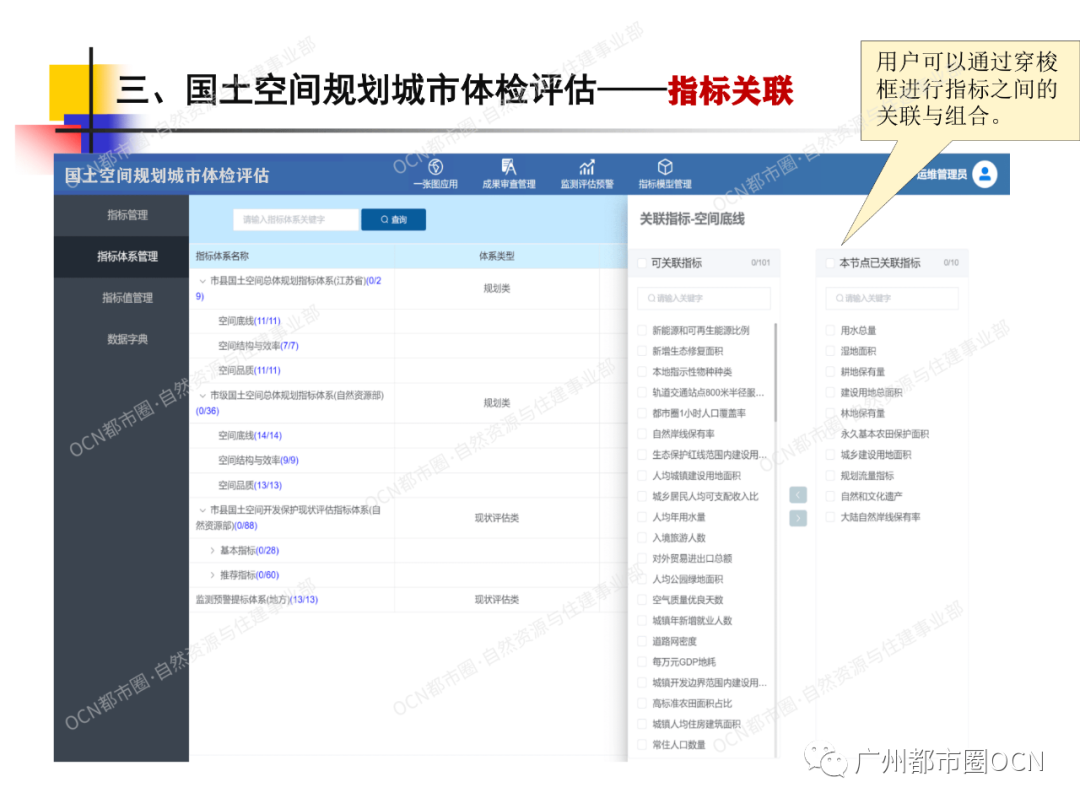Viewport: 1080px width, 809px height.
Task: Select the 数据字典 sidebar item
Action: 122,339
